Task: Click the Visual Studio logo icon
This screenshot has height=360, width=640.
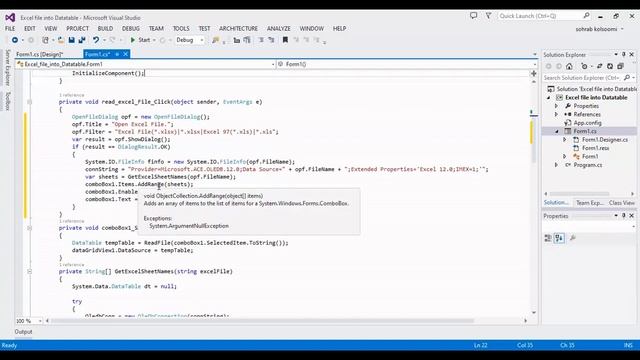Action: (10, 18)
